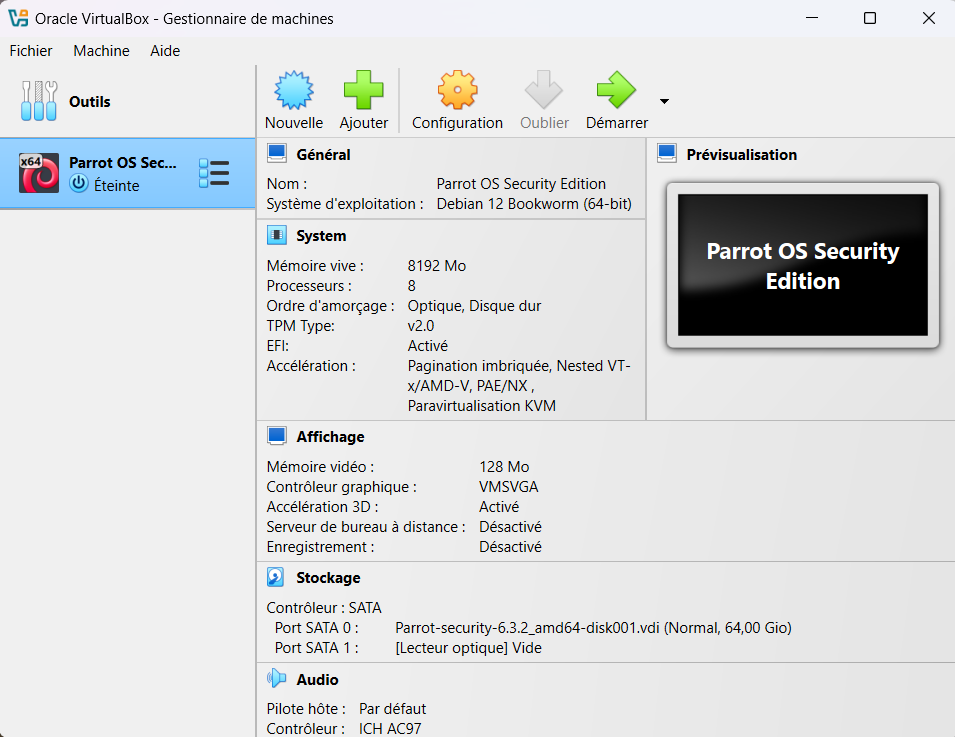Click the Parrot OS x64 machine icon

39,173
